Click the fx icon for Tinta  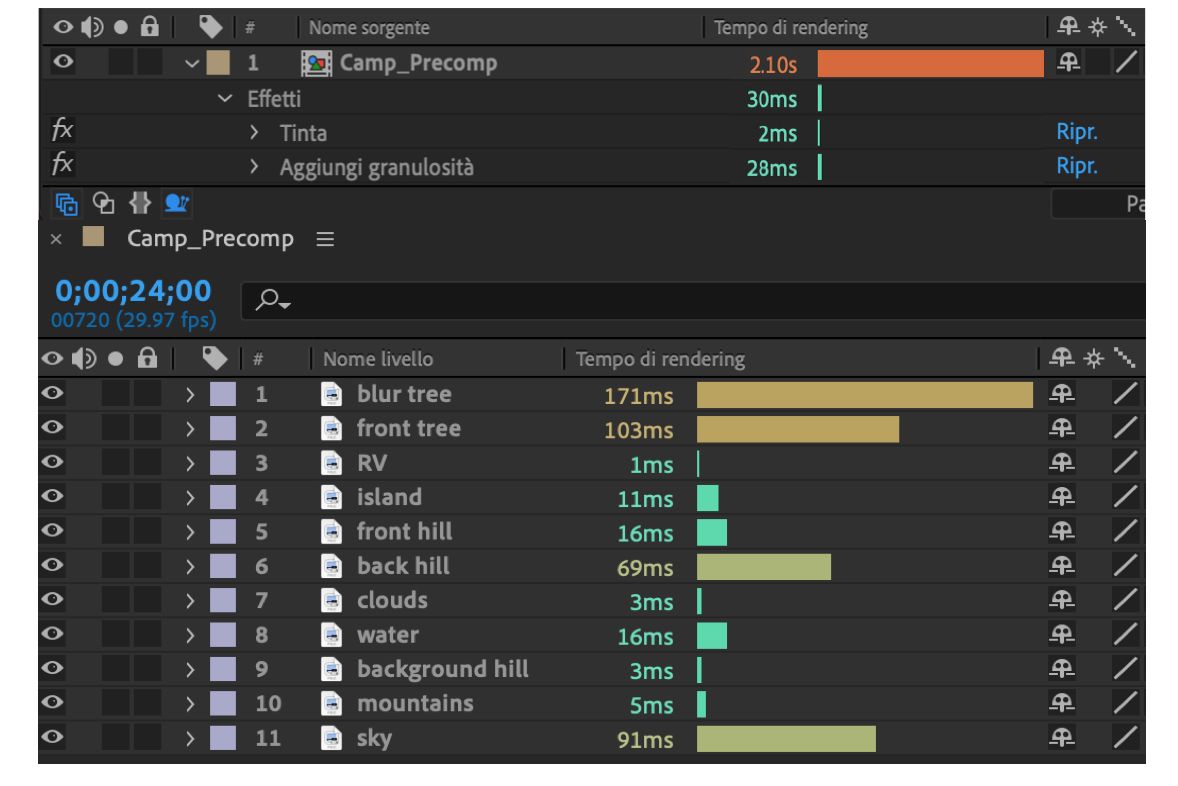[x=61, y=132]
